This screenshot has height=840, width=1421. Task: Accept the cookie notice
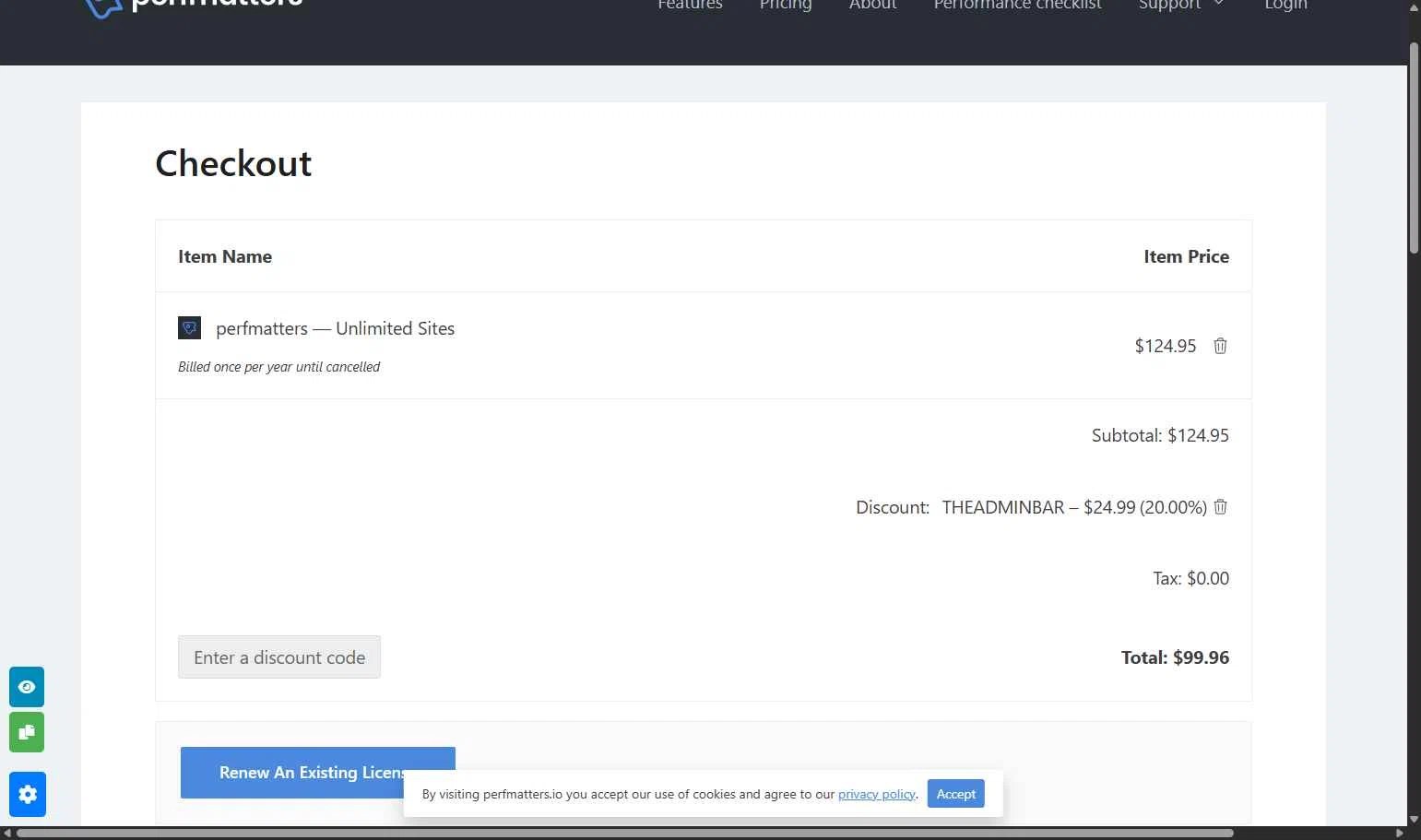click(956, 794)
